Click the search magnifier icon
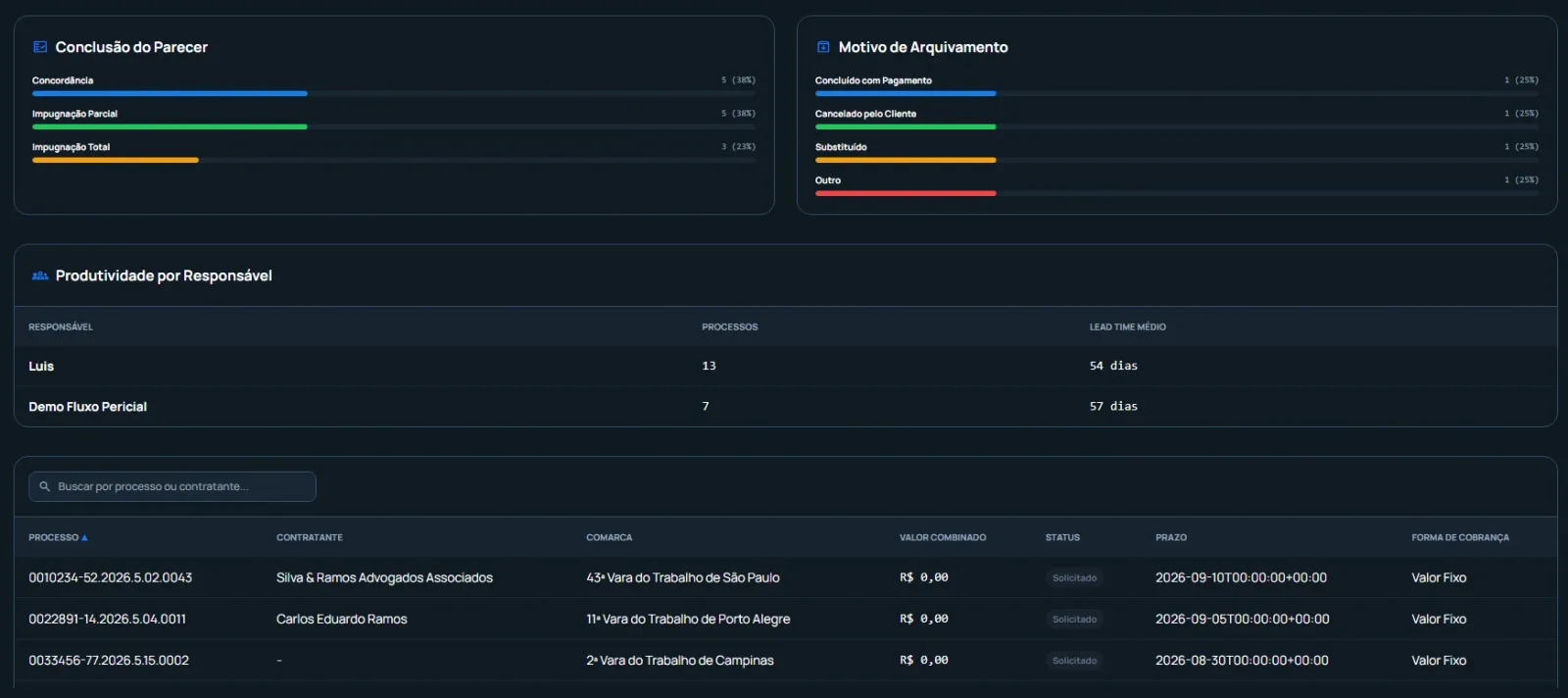This screenshot has height=698, width=1568. (45, 486)
